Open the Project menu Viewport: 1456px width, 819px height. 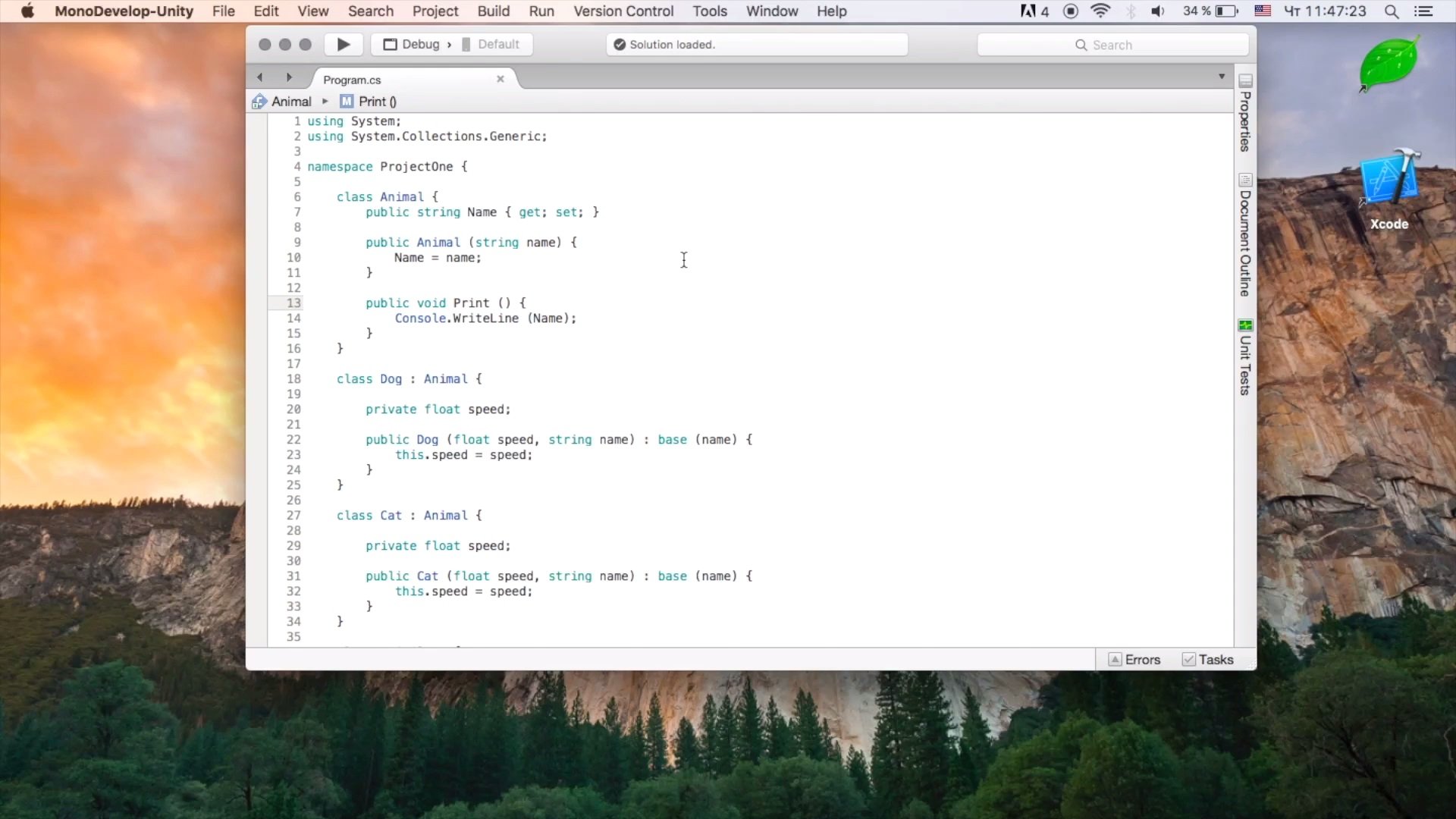pyautogui.click(x=435, y=11)
